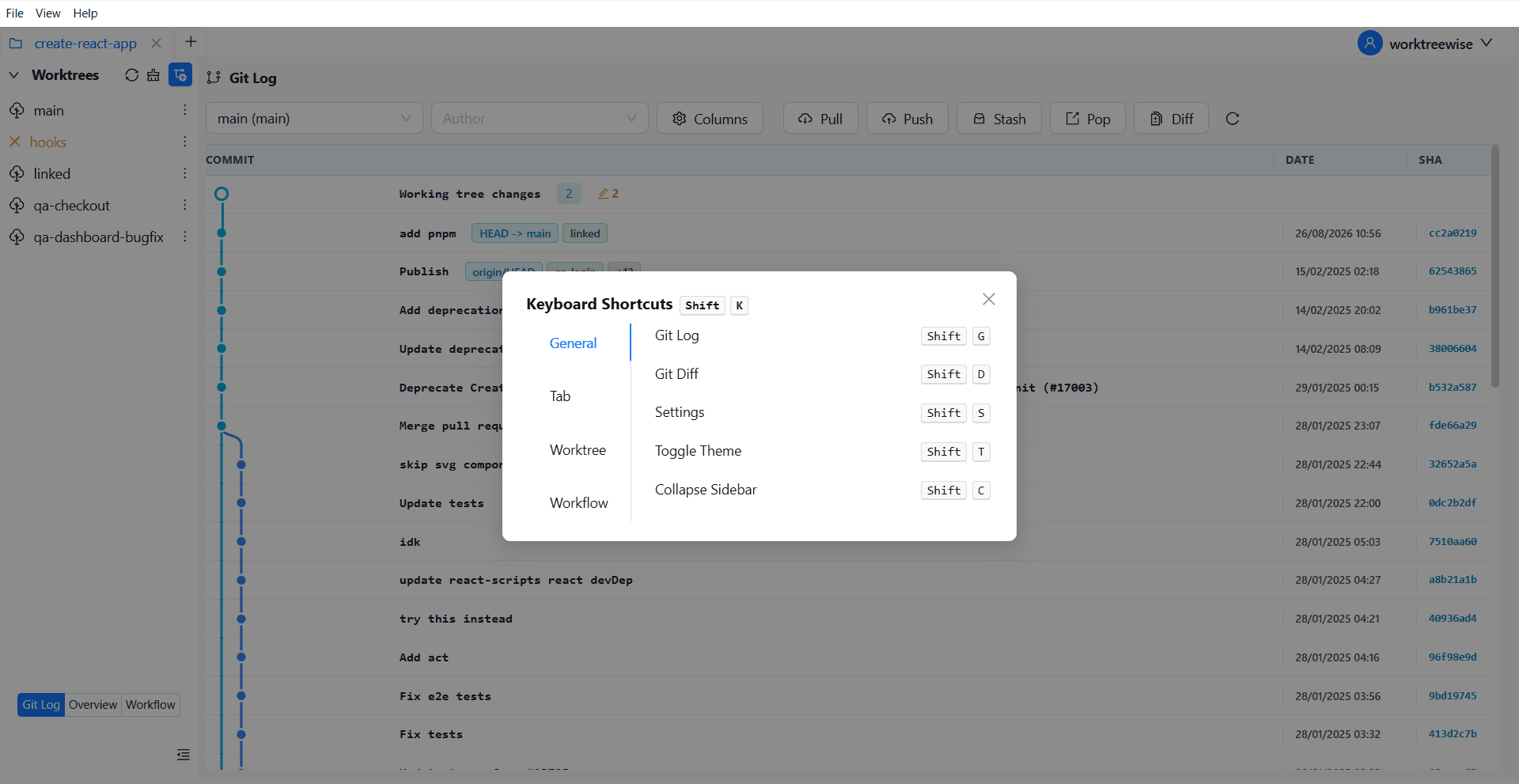Open the hooks worktree
Image resolution: width=1519 pixels, height=784 pixels.
point(47,142)
